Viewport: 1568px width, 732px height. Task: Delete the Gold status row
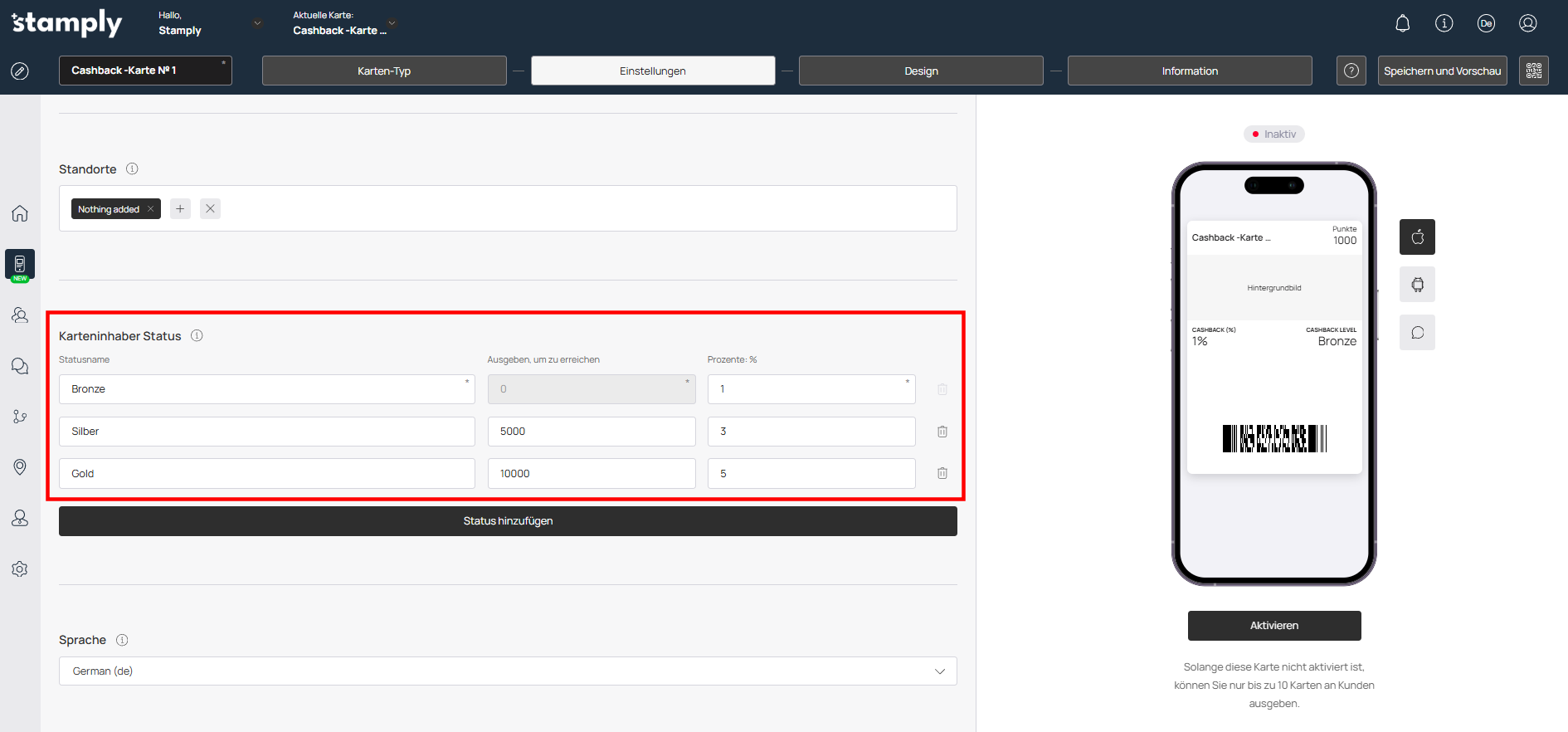[x=942, y=473]
